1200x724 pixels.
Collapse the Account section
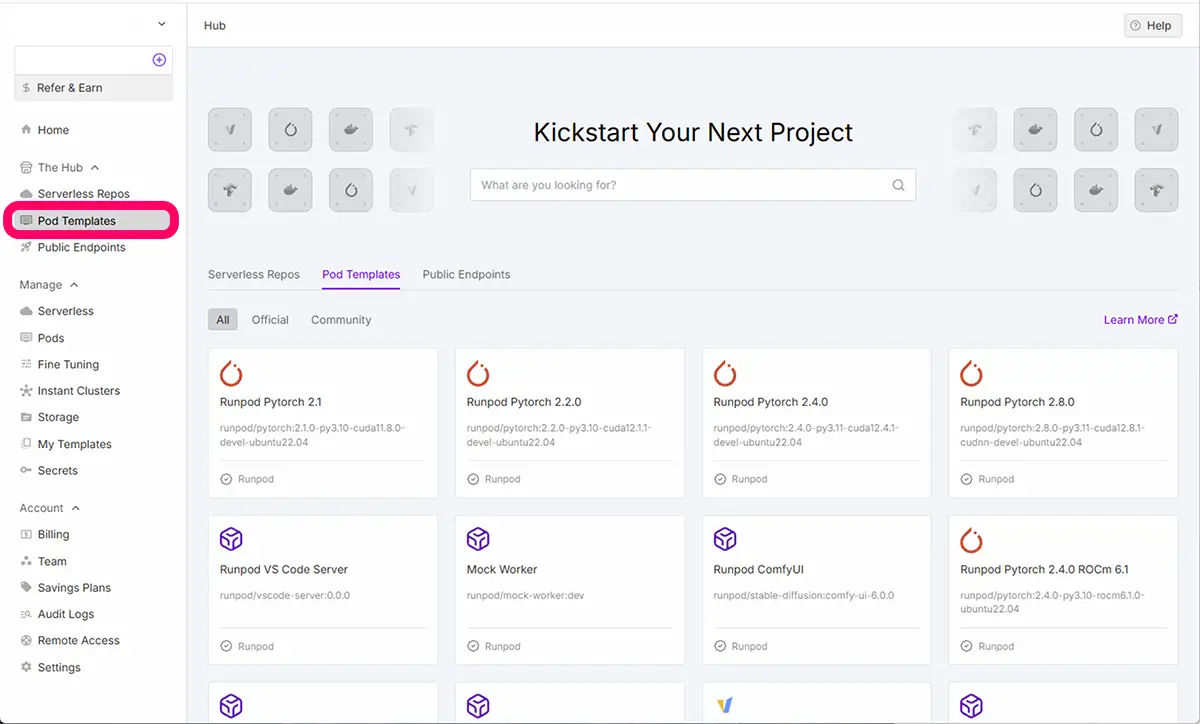(x=76, y=508)
